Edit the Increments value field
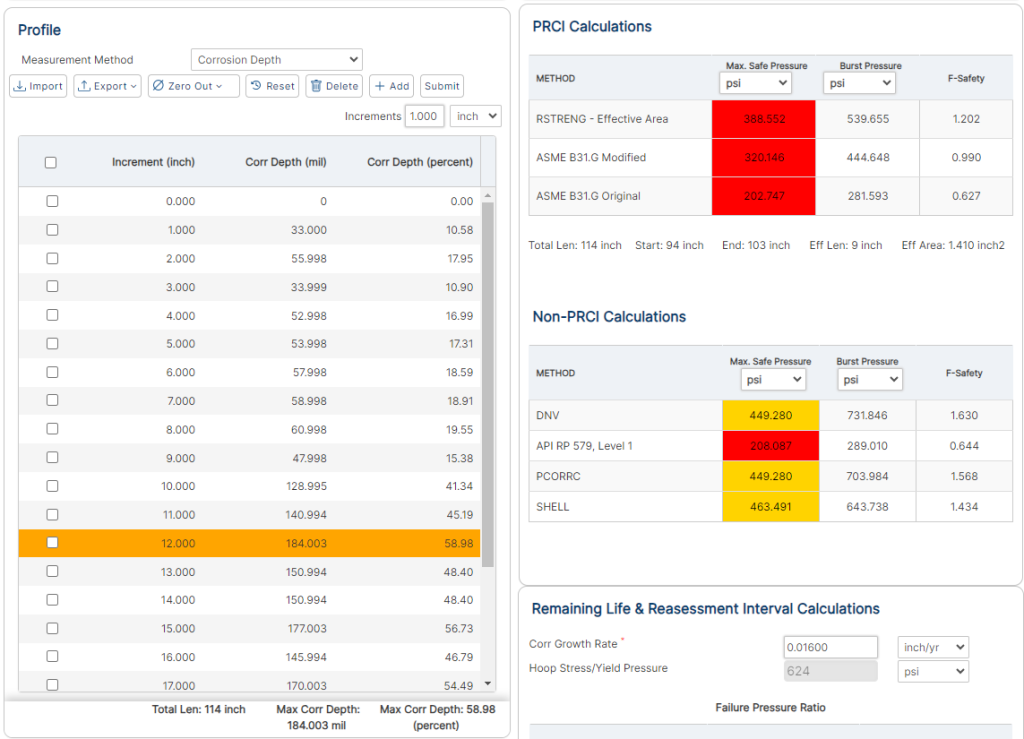 pos(424,116)
